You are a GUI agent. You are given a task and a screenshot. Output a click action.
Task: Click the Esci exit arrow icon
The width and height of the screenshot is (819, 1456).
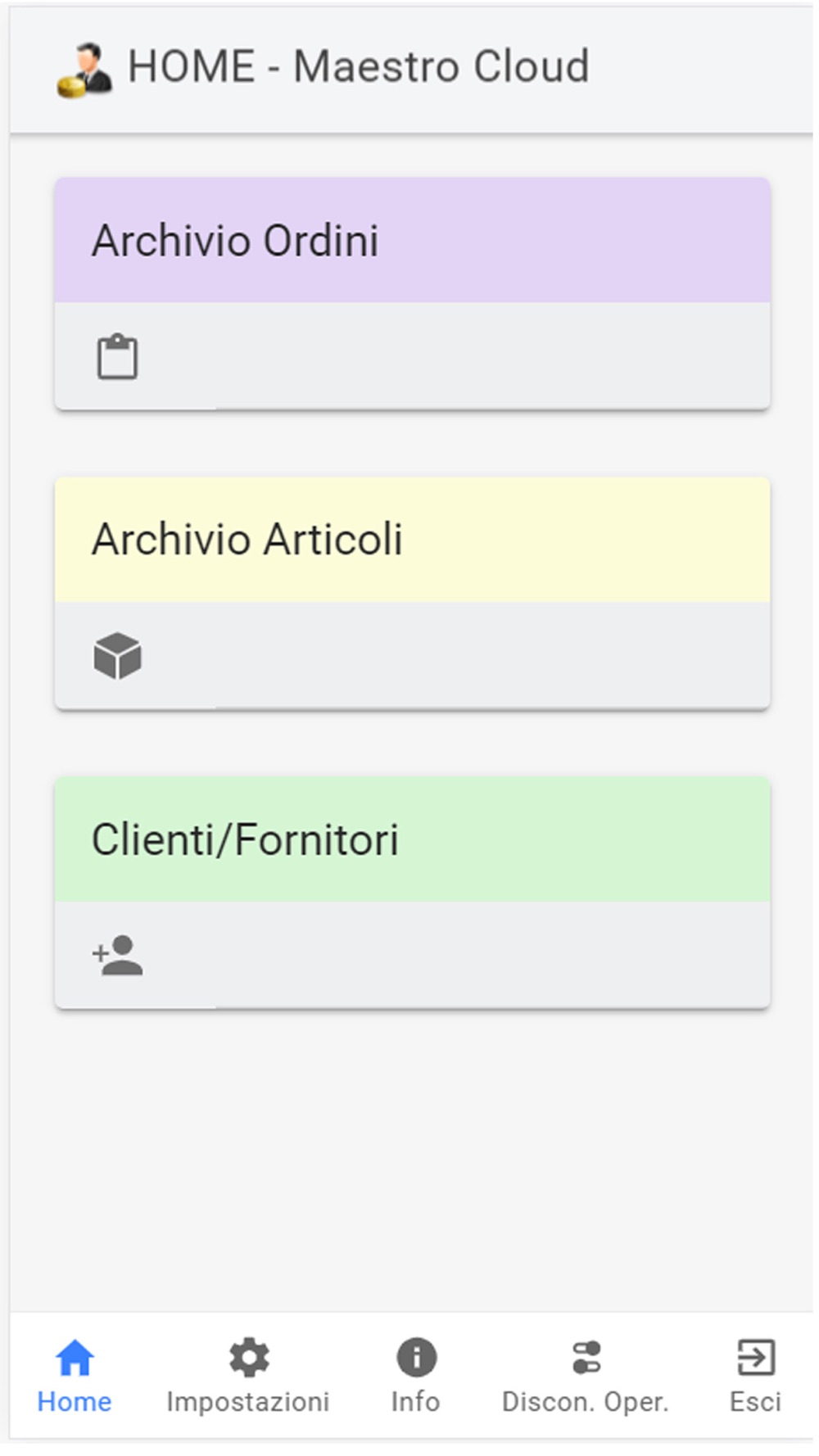(x=755, y=1358)
